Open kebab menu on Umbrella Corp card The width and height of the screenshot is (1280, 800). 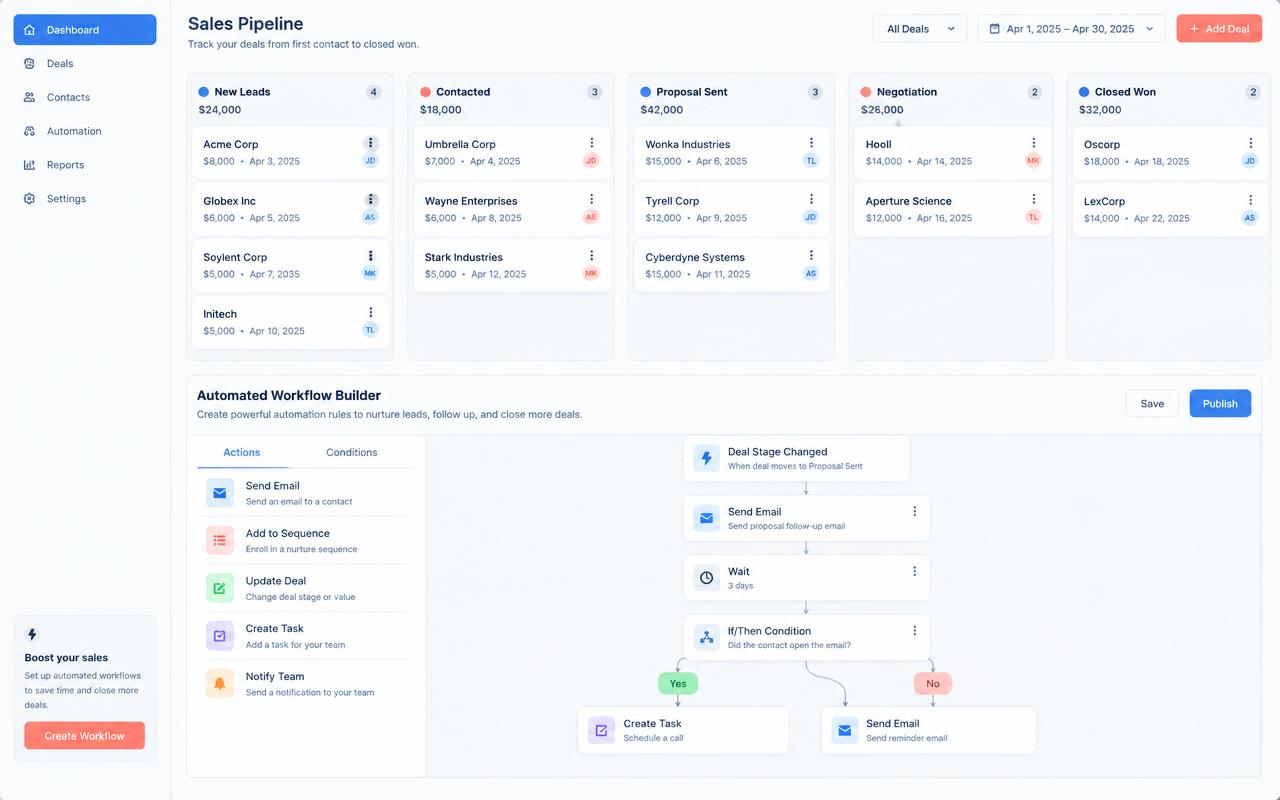592,143
